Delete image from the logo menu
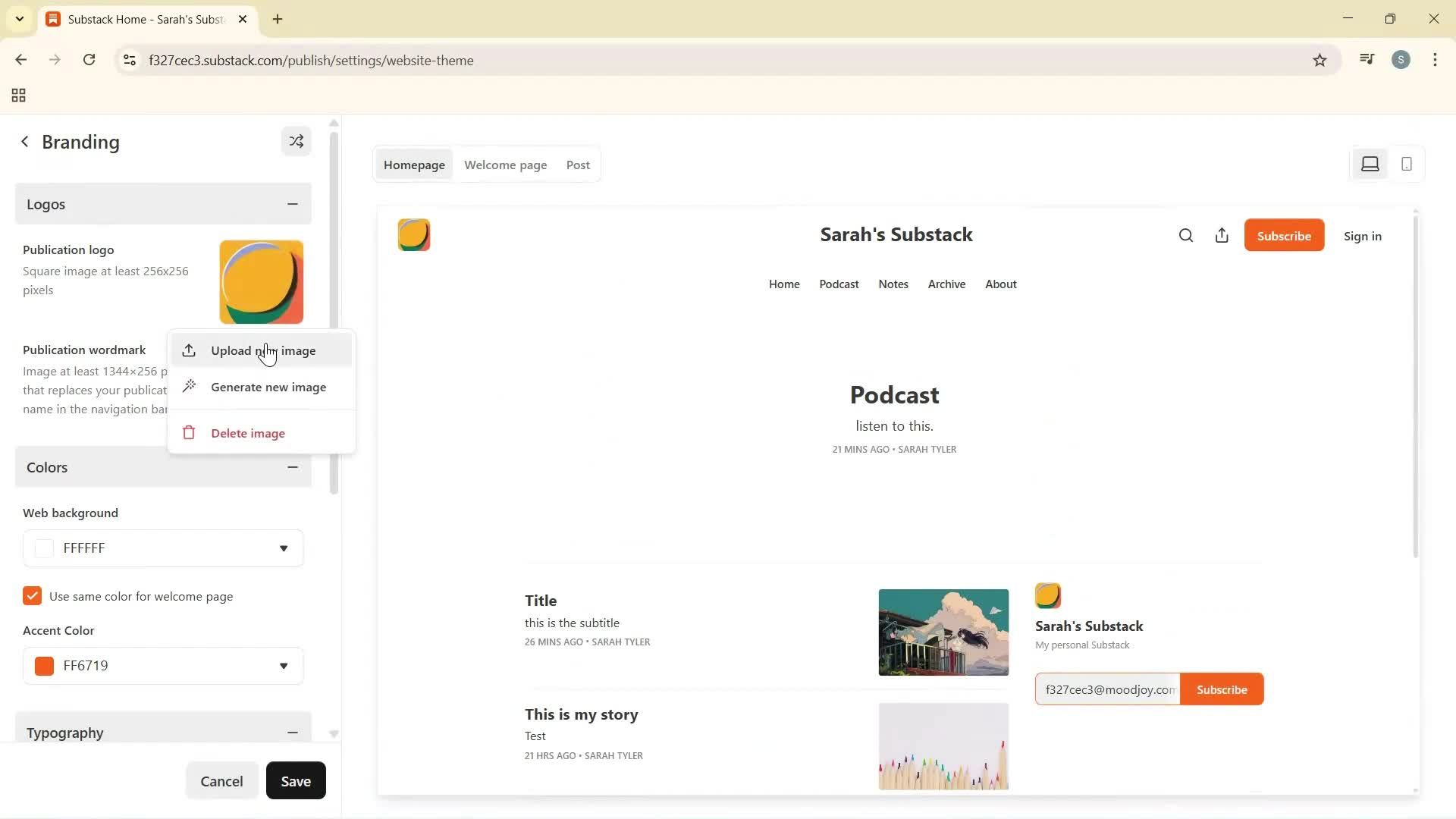 pyautogui.click(x=247, y=434)
